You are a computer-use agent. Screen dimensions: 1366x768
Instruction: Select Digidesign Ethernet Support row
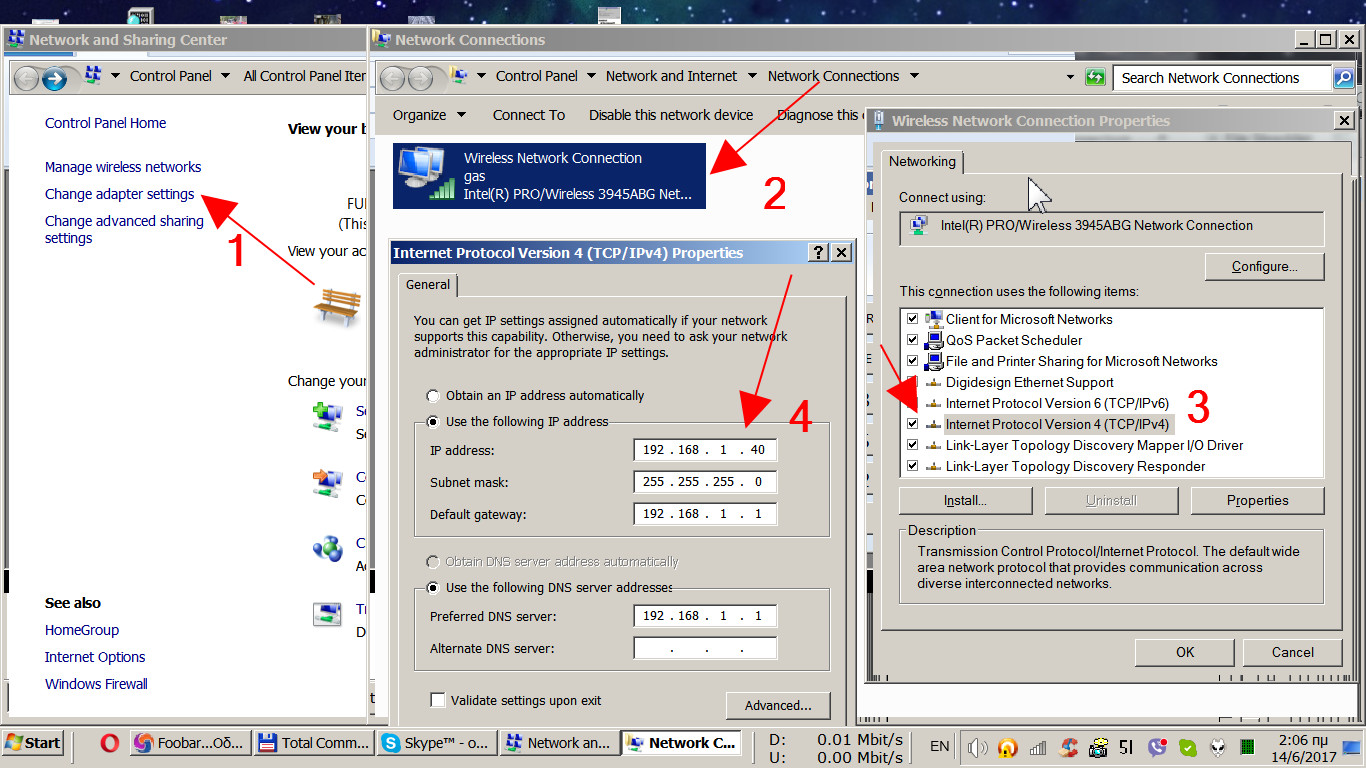(x=1029, y=382)
